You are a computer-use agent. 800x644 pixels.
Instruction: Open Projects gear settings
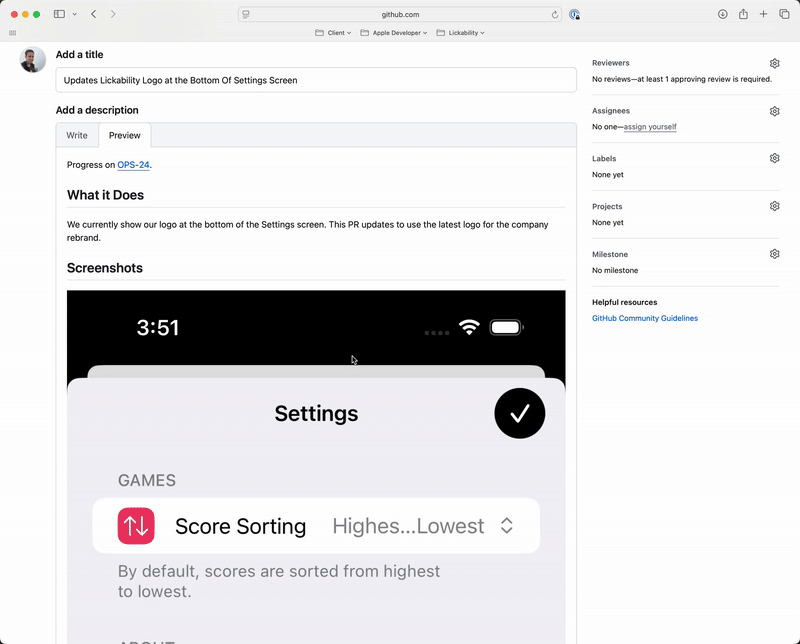pyautogui.click(x=774, y=206)
